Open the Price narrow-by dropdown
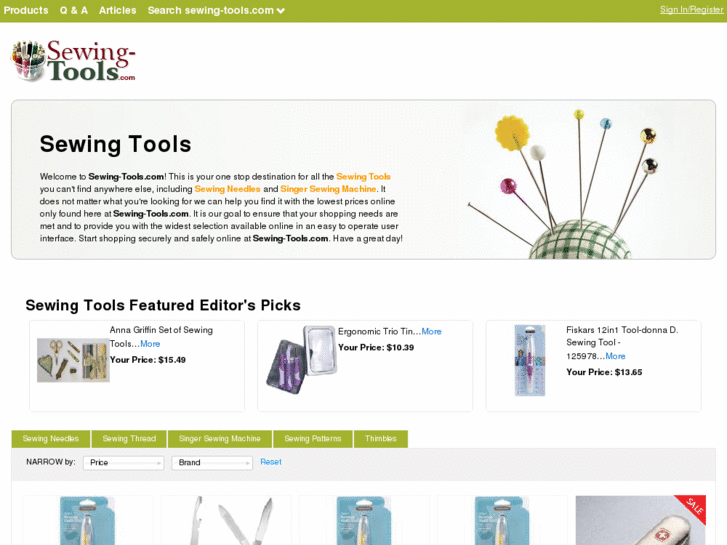 123,463
